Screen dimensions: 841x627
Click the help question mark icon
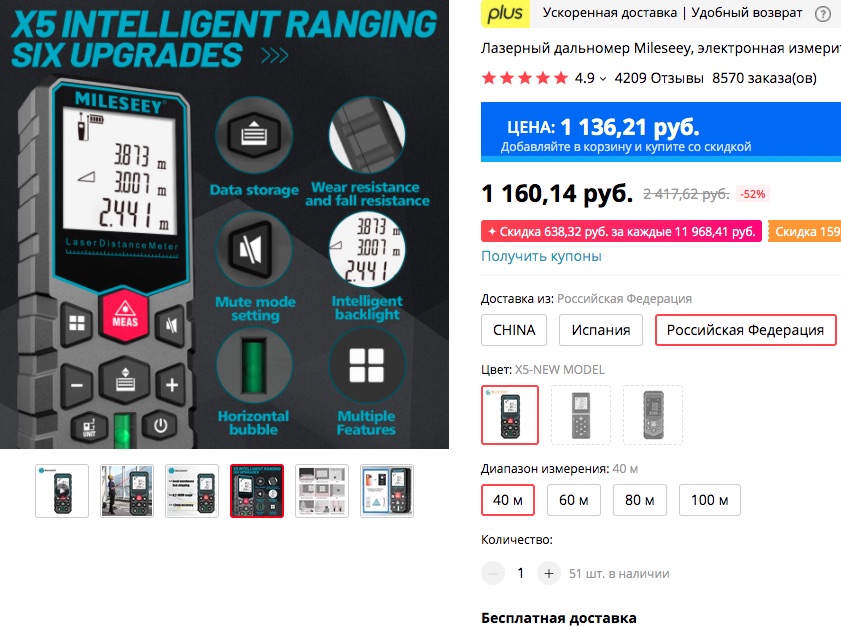click(x=822, y=13)
